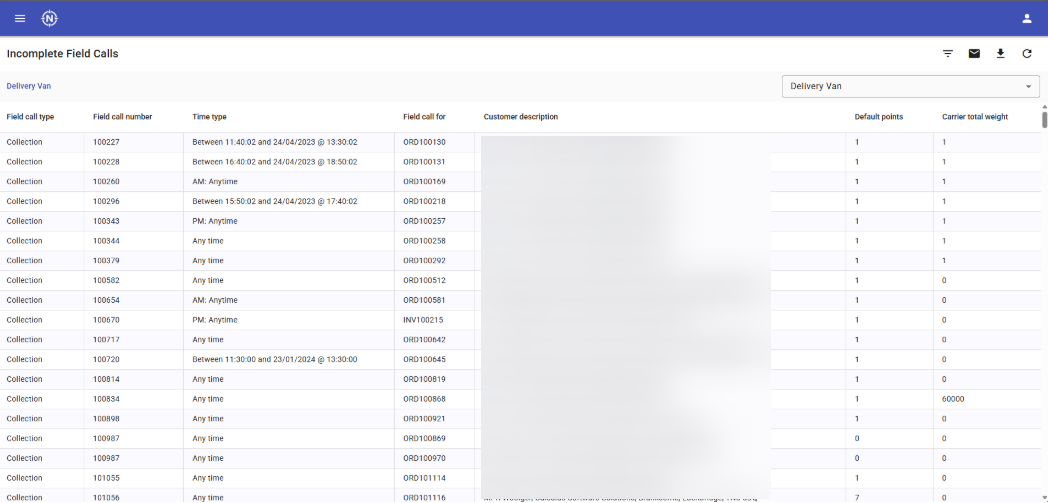This screenshot has height=503, width=1048.
Task: Open the hamburger navigation menu
Action: 20,18
